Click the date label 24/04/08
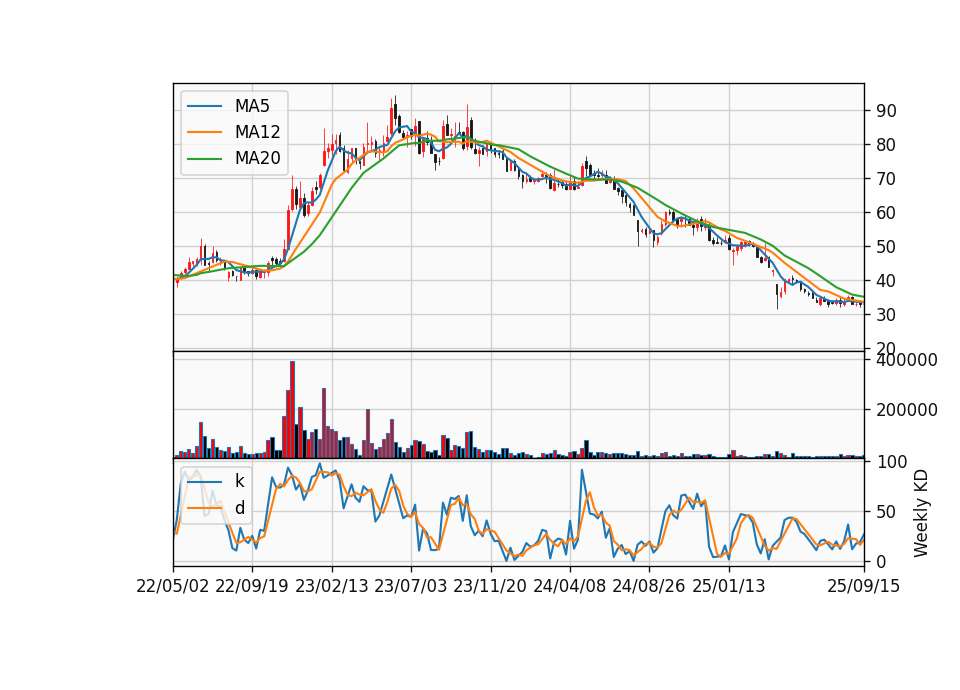This screenshot has height=690, width=960. (x=569, y=586)
